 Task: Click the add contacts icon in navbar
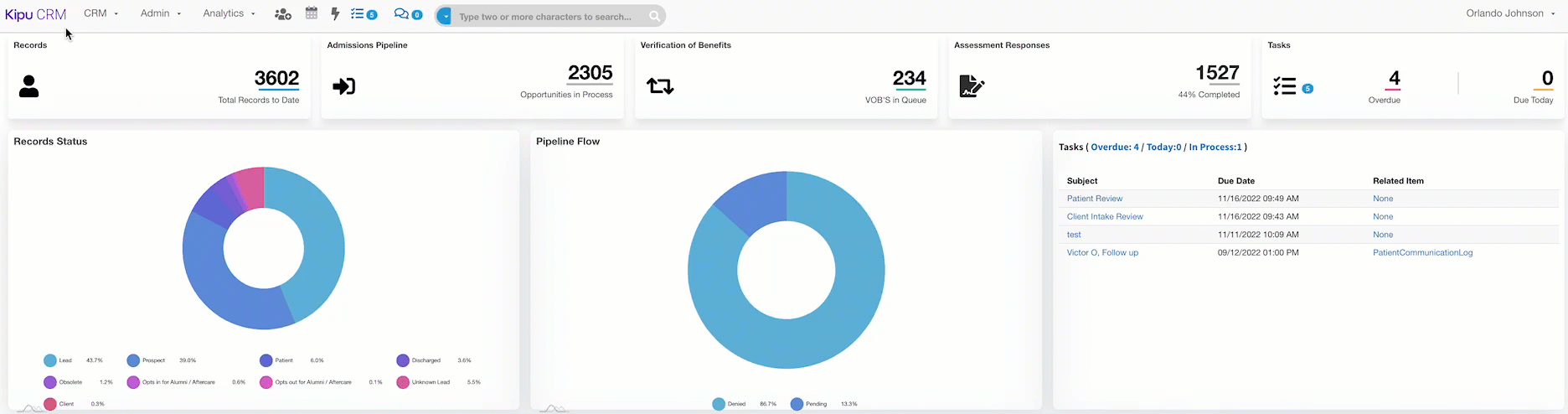283,14
